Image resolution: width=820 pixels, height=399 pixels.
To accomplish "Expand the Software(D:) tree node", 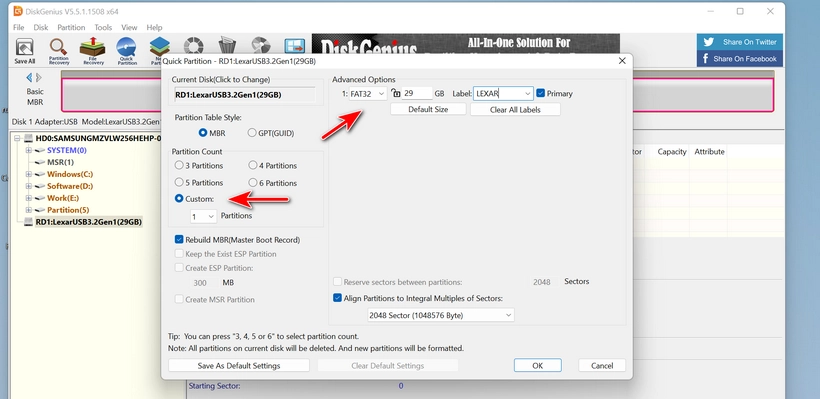I will tap(29, 186).
